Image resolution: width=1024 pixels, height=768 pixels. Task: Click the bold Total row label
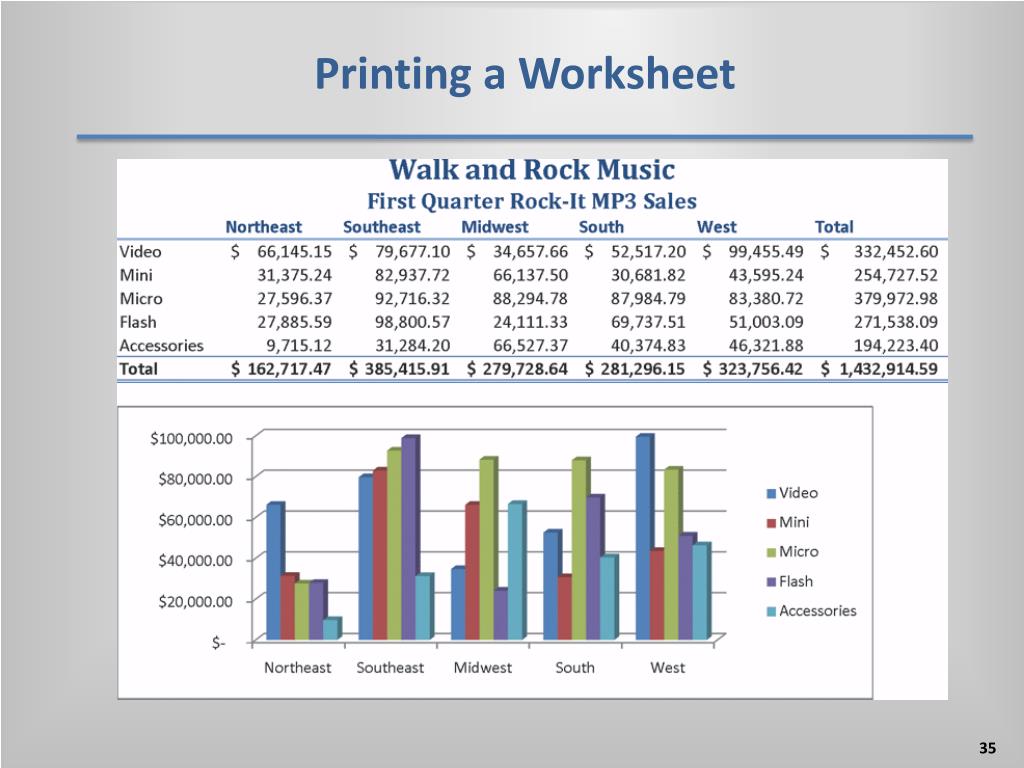138,369
